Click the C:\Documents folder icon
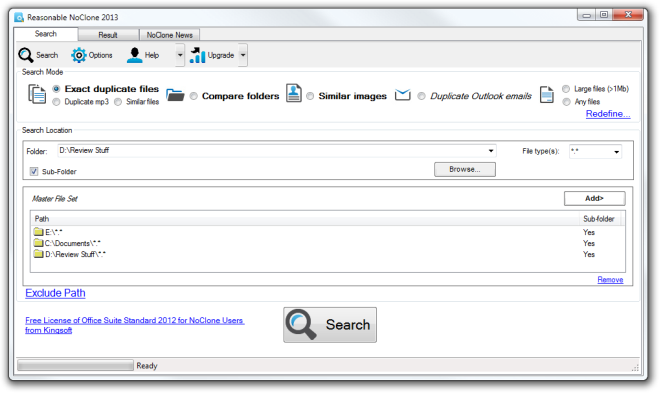The image size is (660, 393). pos(39,243)
